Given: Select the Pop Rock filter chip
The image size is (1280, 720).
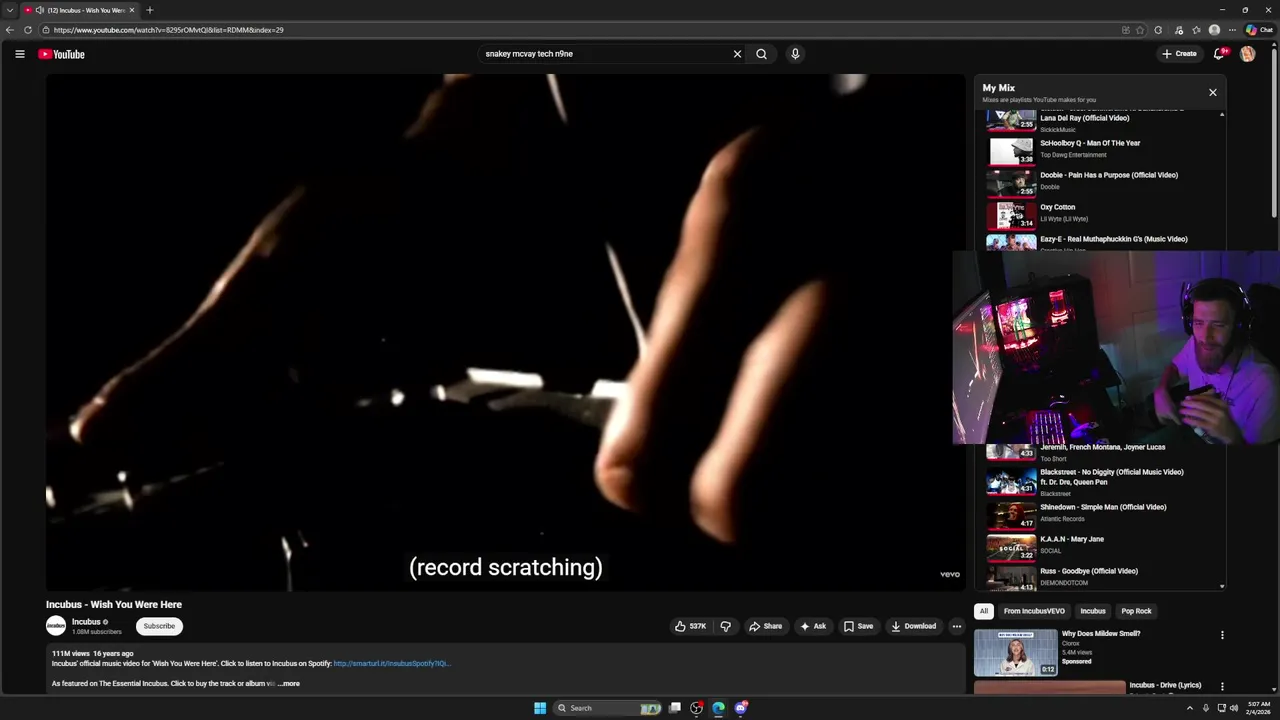Looking at the screenshot, I should pos(1136,611).
